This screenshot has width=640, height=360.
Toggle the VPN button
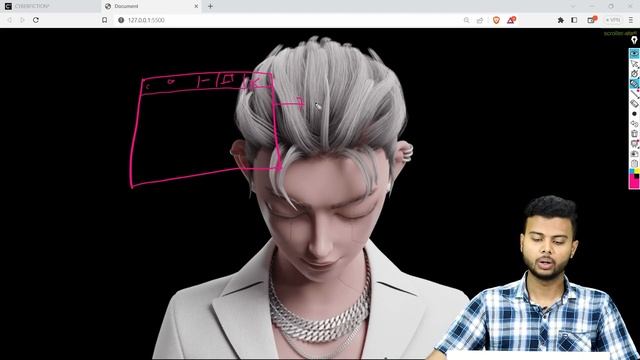tap(613, 20)
